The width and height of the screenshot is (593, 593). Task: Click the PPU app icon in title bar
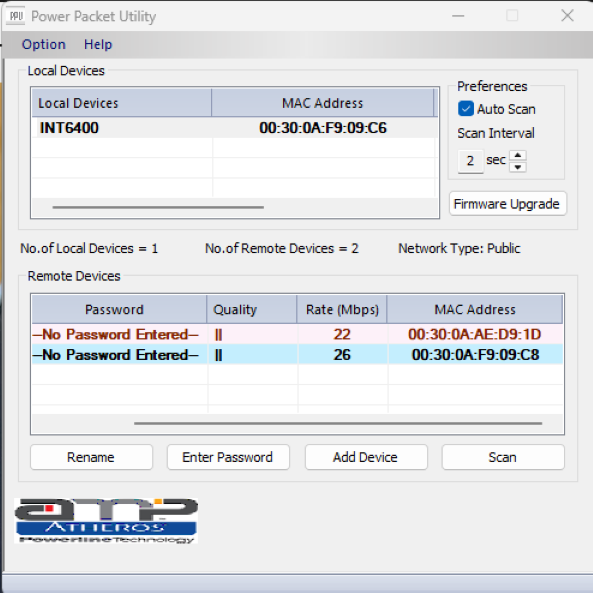click(x=16, y=16)
